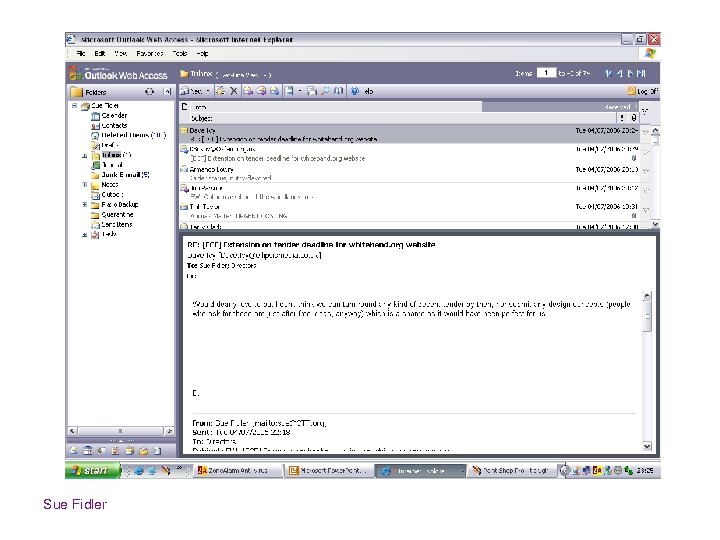720x540 pixels.
Task: Expand the Tasks folder node
Action: [x=84, y=235]
